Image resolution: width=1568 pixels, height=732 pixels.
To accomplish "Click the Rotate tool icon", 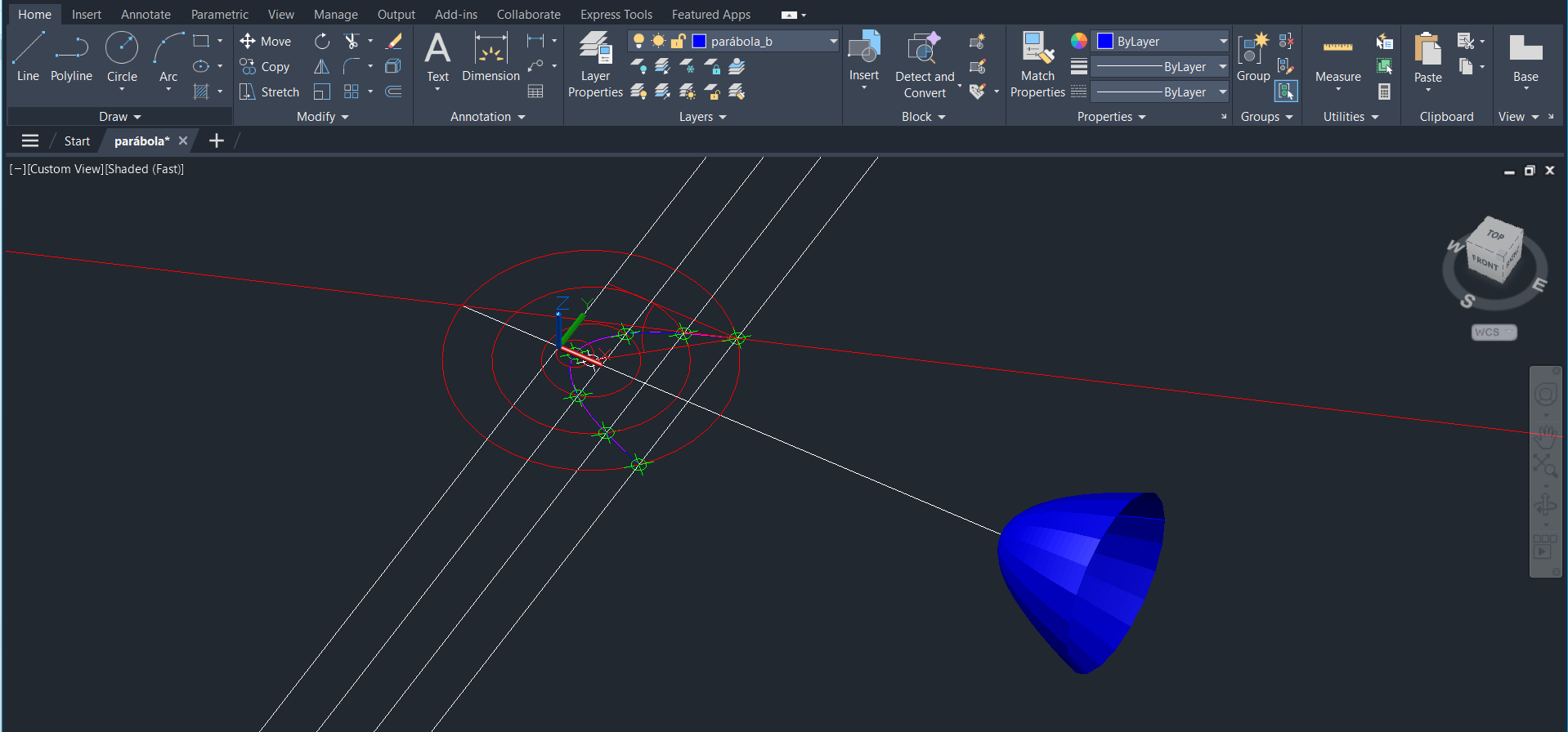I will click(x=322, y=41).
